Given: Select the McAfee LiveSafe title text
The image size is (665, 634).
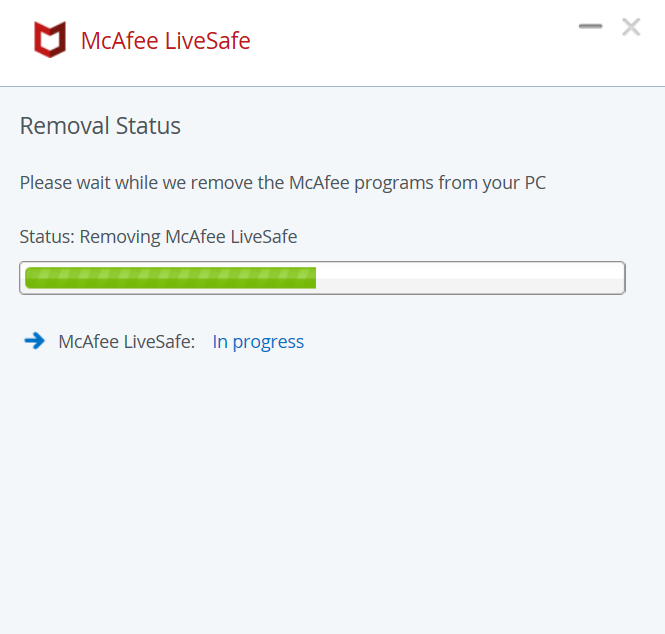Looking at the screenshot, I should pyautogui.click(x=165, y=41).
